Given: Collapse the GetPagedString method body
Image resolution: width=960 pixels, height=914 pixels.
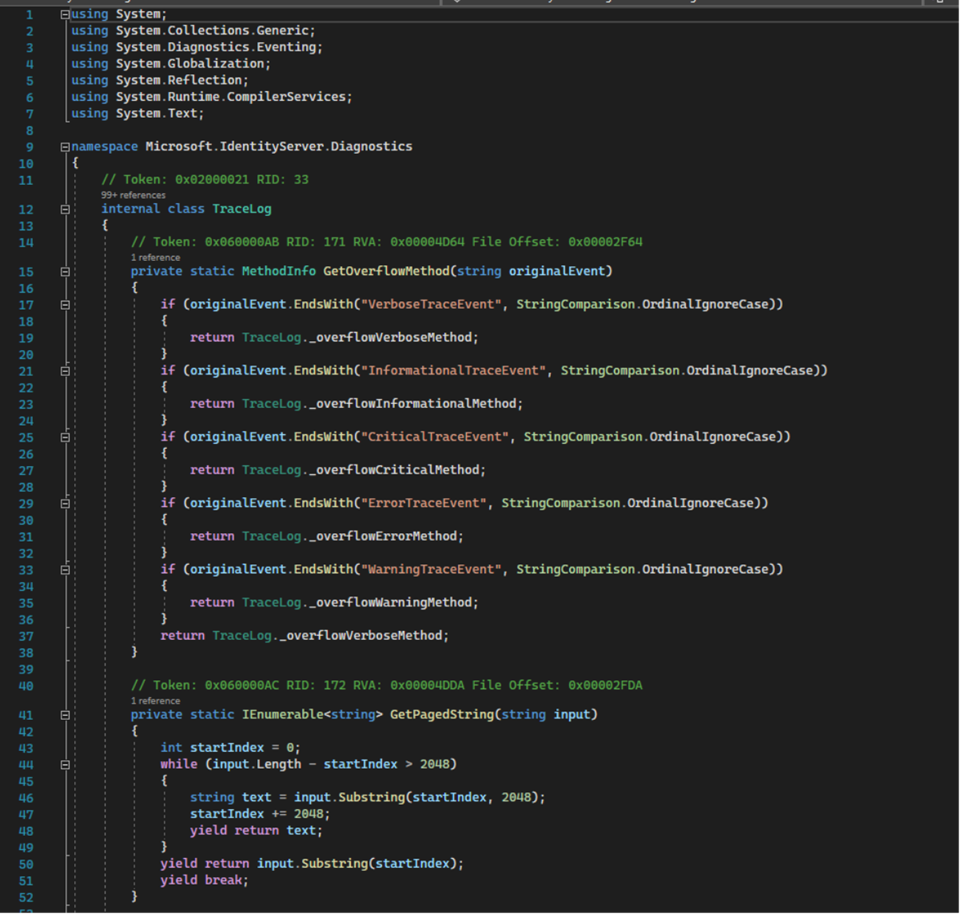Looking at the screenshot, I should tap(64, 714).
